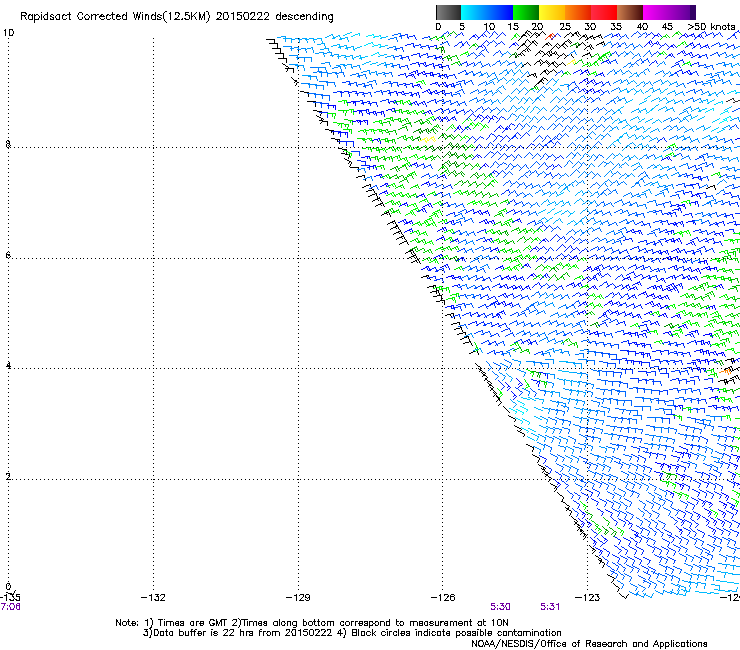
Task: Click the latitude label 10
Action: click(8, 33)
